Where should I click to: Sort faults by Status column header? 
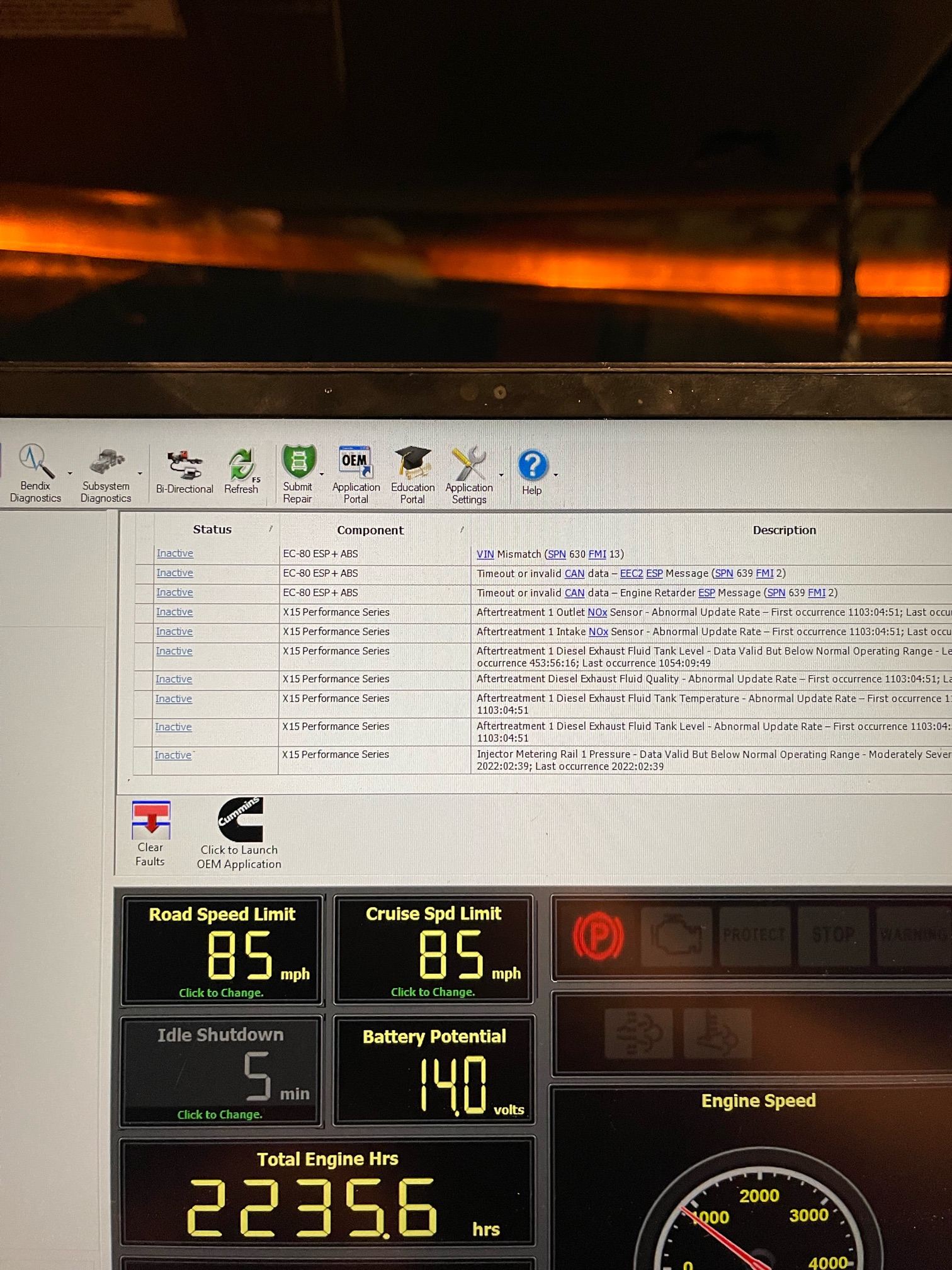click(212, 530)
